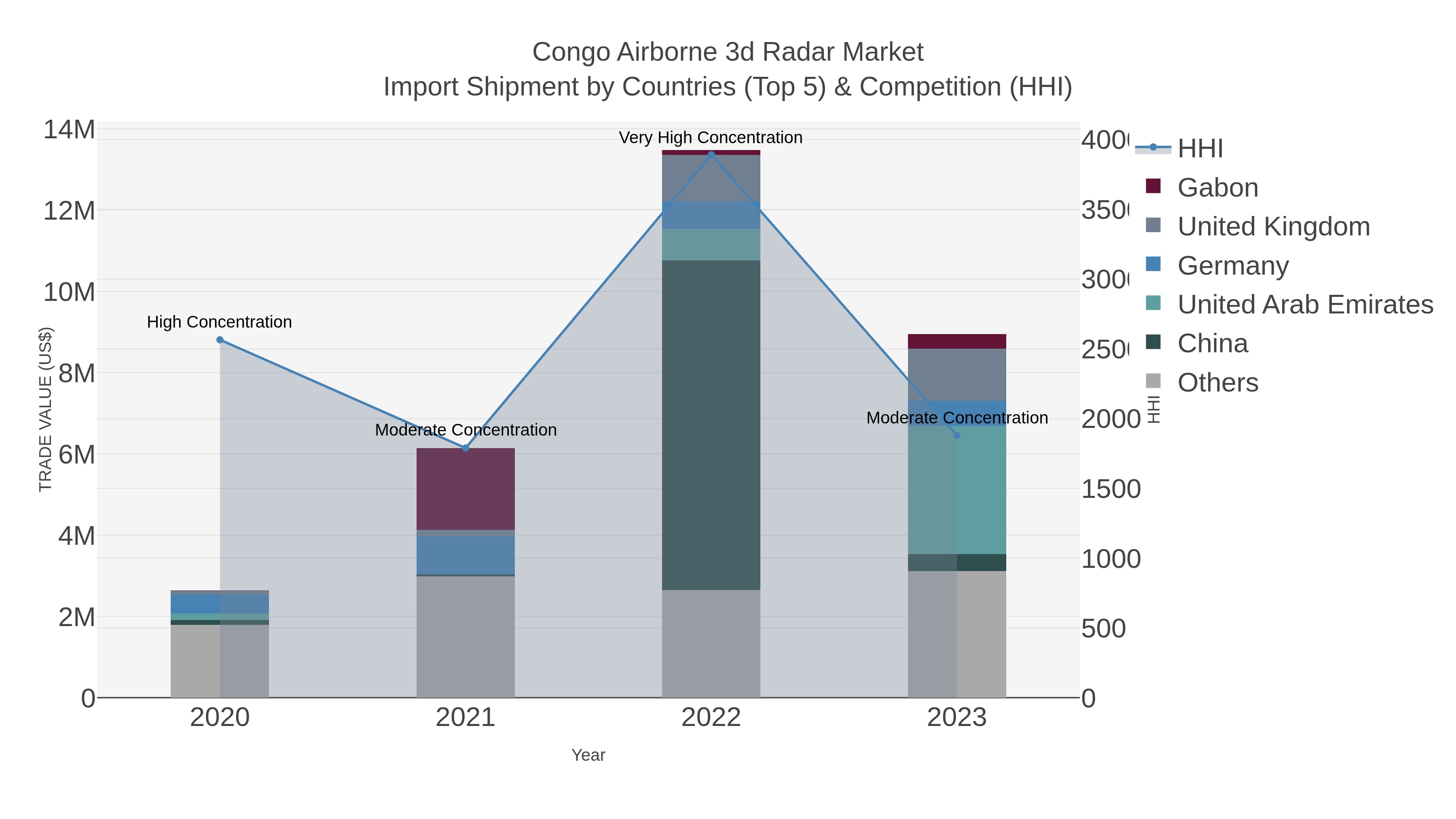The height and width of the screenshot is (819, 1456).
Task: Click the 6M tick on left axis
Action: click(76, 455)
